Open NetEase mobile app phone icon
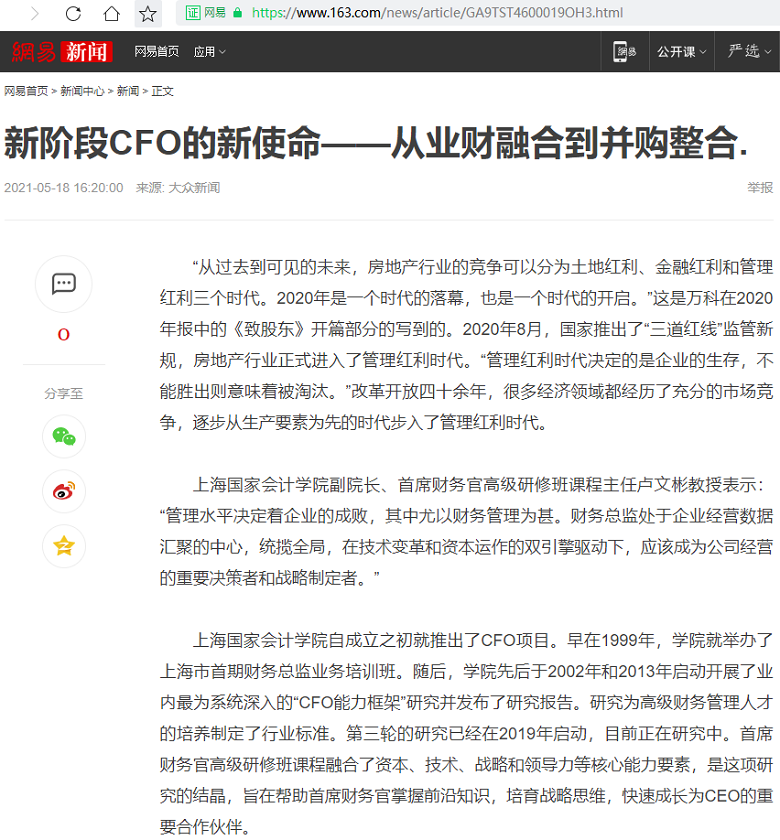 tap(625, 52)
